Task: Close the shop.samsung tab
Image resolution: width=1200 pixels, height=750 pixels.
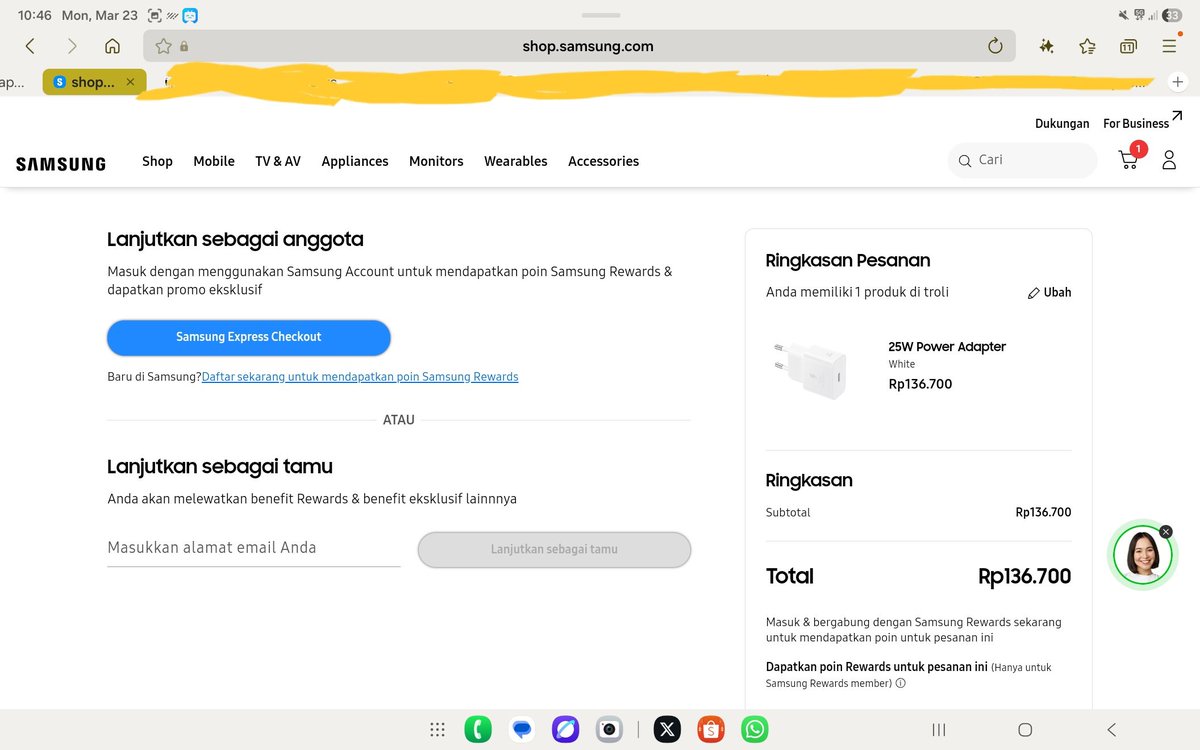Action: click(x=130, y=82)
